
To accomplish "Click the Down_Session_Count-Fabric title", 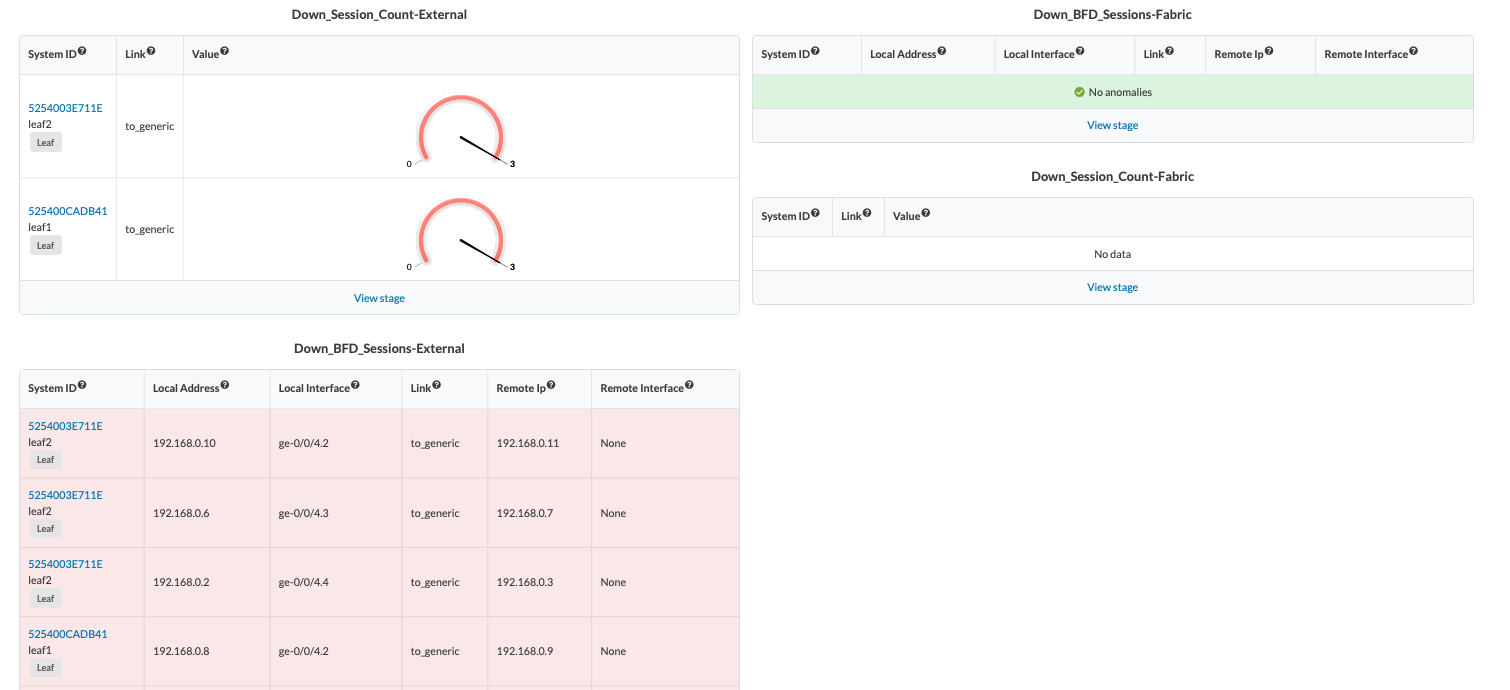I will tap(1112, 176).
